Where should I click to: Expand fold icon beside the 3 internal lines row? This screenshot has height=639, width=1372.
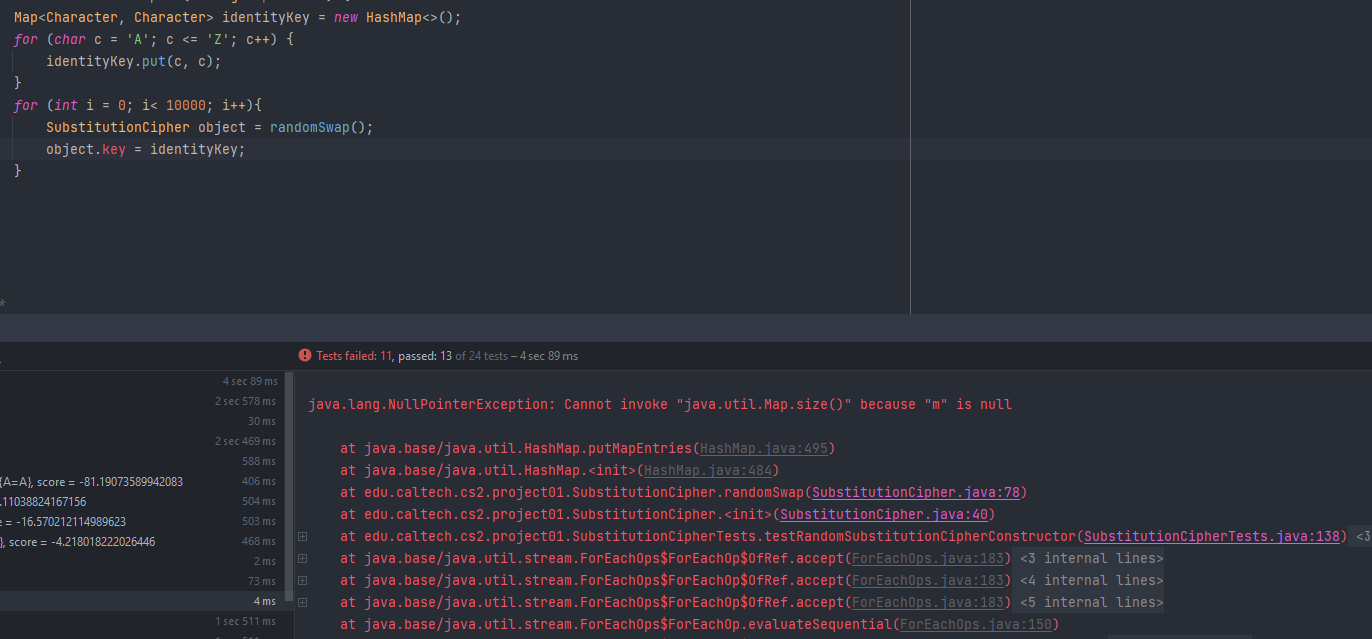(x=302, y=559)
